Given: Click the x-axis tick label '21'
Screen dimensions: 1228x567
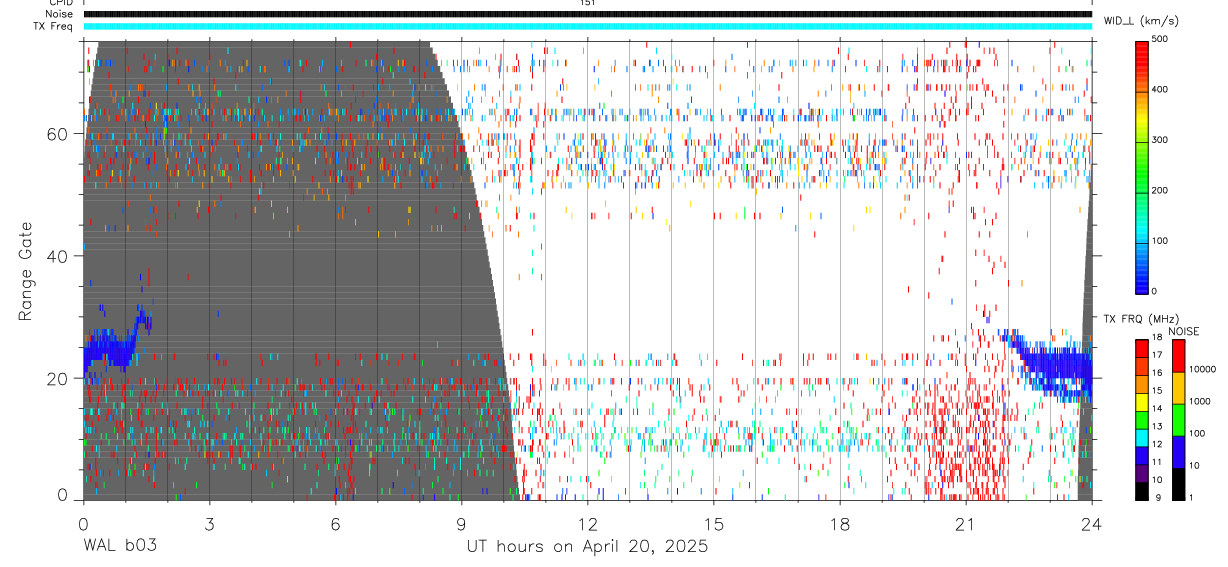Looking at the screenshot, I should 965,523.
